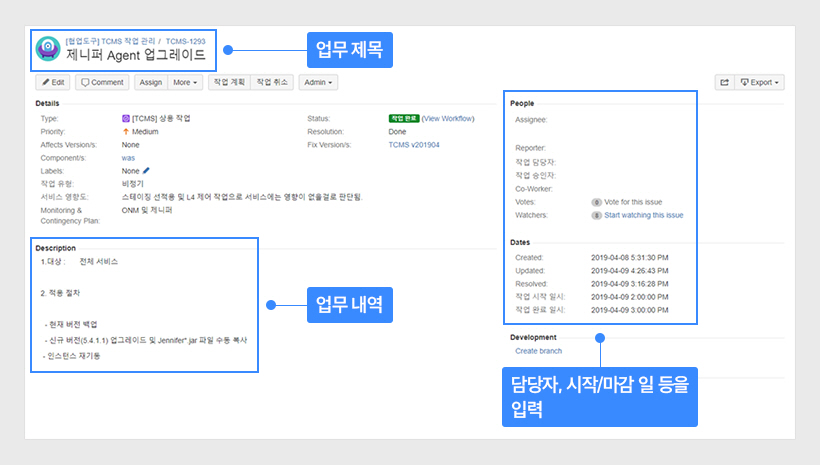The width and height of the screenshot is (820, 465).
Task: Click the Create branch link
Action: tap(538, 351)
